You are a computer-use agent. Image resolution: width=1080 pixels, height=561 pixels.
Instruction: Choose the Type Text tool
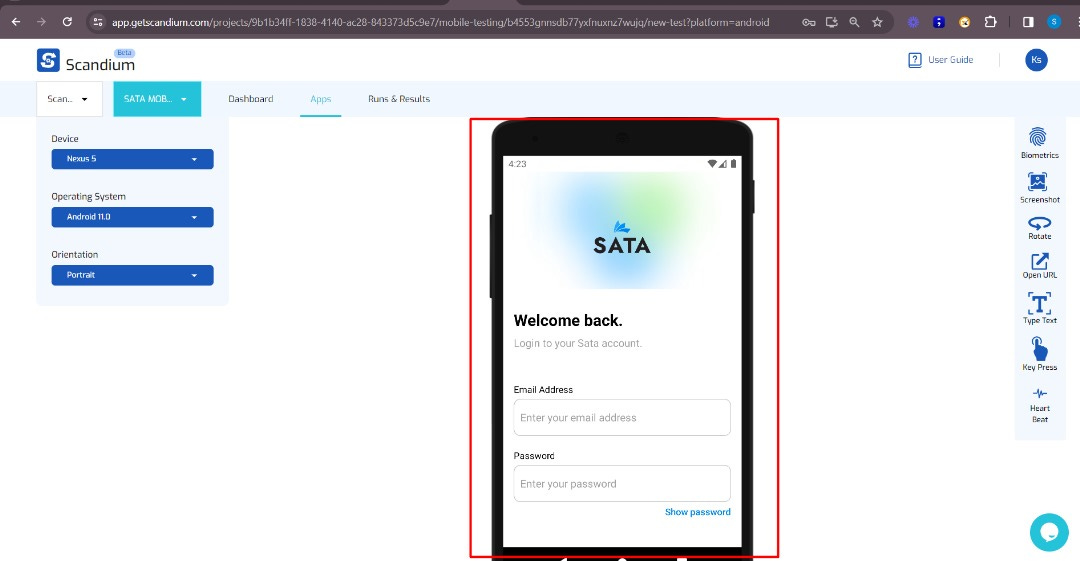(1039, 307)
